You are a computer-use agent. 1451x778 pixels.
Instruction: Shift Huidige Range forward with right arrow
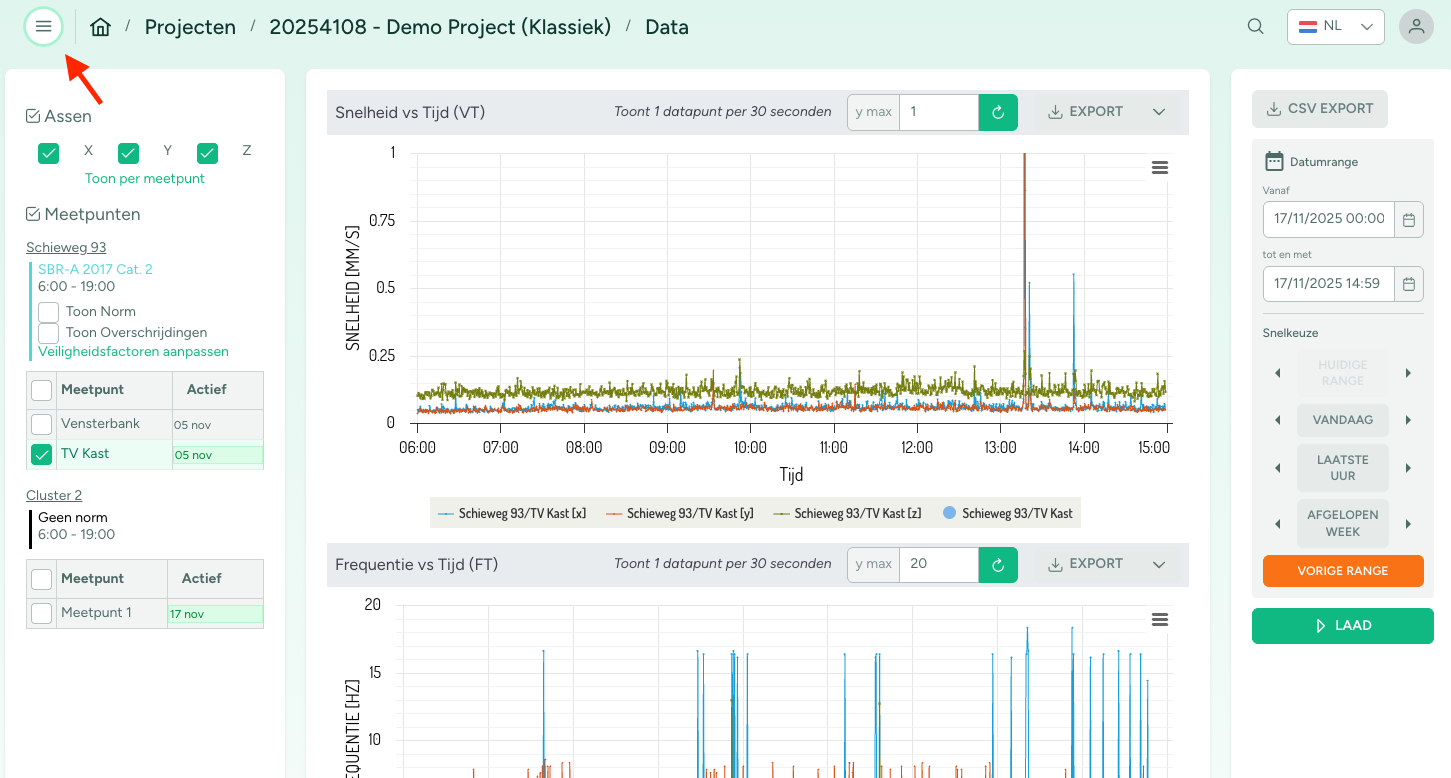point(1408,373)
